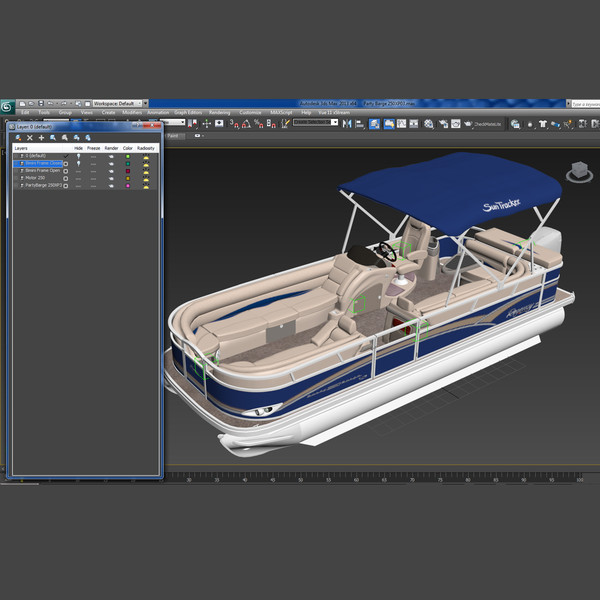Click the Freeze column header
This screenshot has height=600, width=600.
pos(93,148)
